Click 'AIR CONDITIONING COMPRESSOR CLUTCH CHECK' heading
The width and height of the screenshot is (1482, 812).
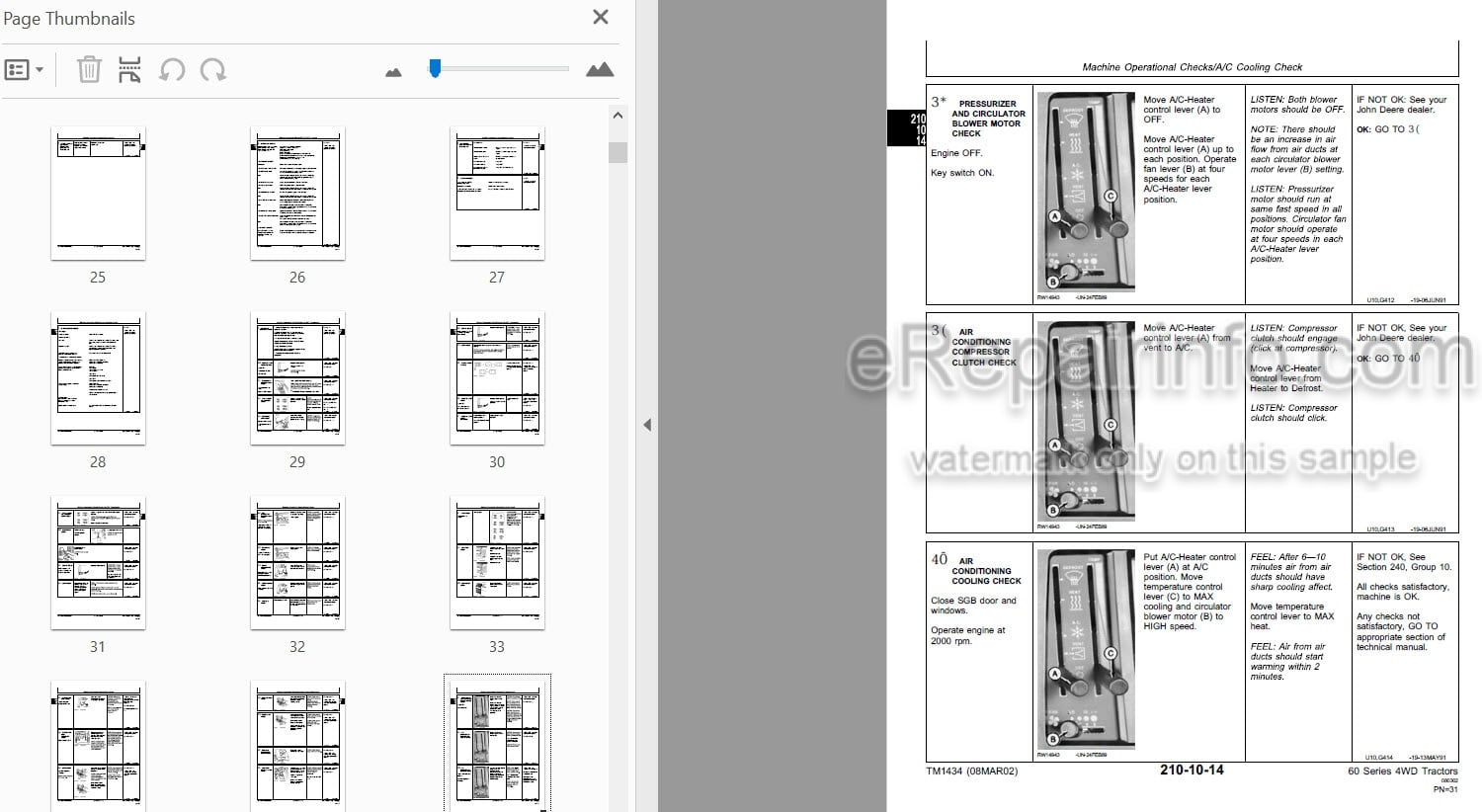(983, 347)
